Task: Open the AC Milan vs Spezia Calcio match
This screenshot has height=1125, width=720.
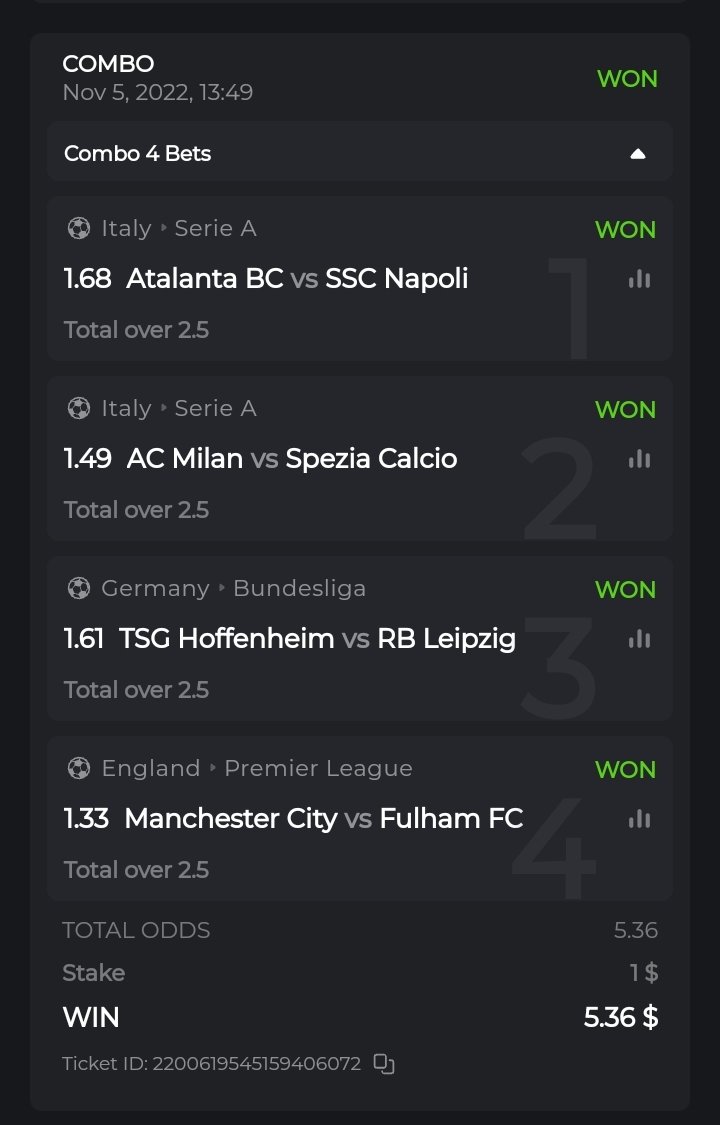Action: pos(291,458)
